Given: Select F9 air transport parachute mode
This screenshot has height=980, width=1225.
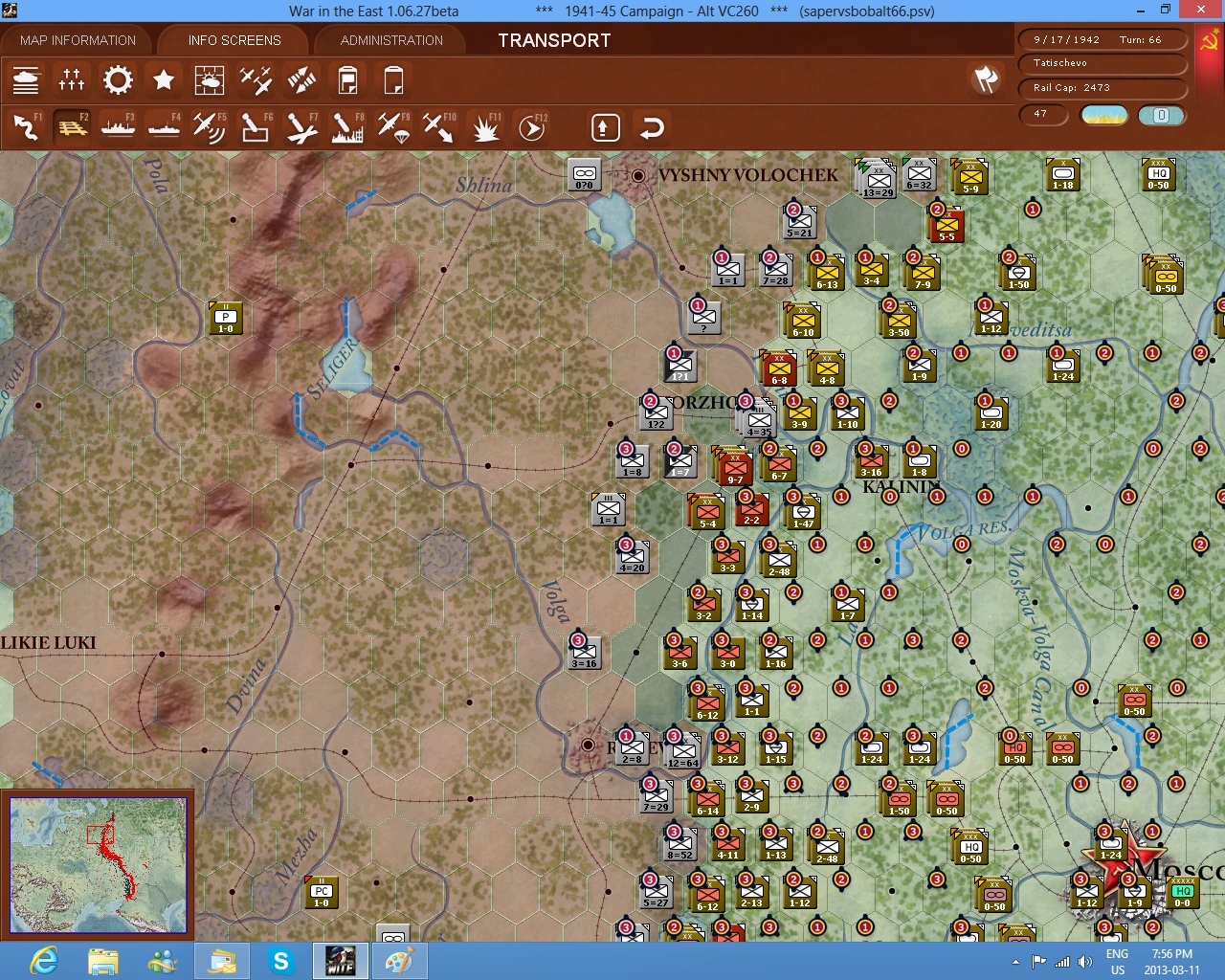Looking at the screenshot, I should [x=393, y=127].
